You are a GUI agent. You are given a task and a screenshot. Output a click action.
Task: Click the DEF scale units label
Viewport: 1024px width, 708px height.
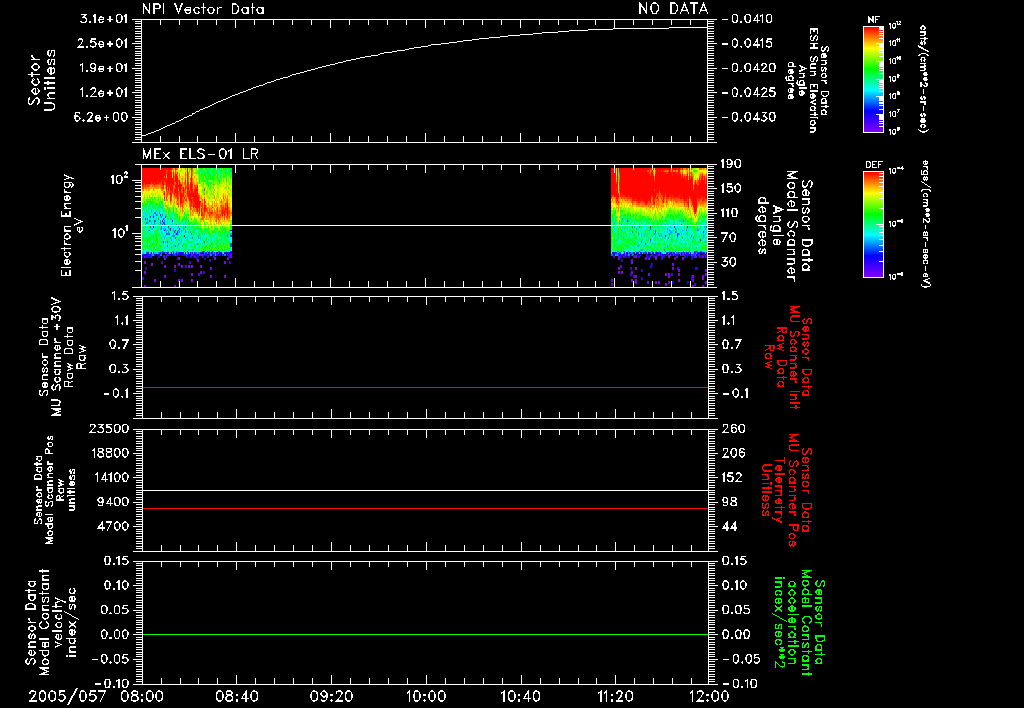click(x=925, y=224)
